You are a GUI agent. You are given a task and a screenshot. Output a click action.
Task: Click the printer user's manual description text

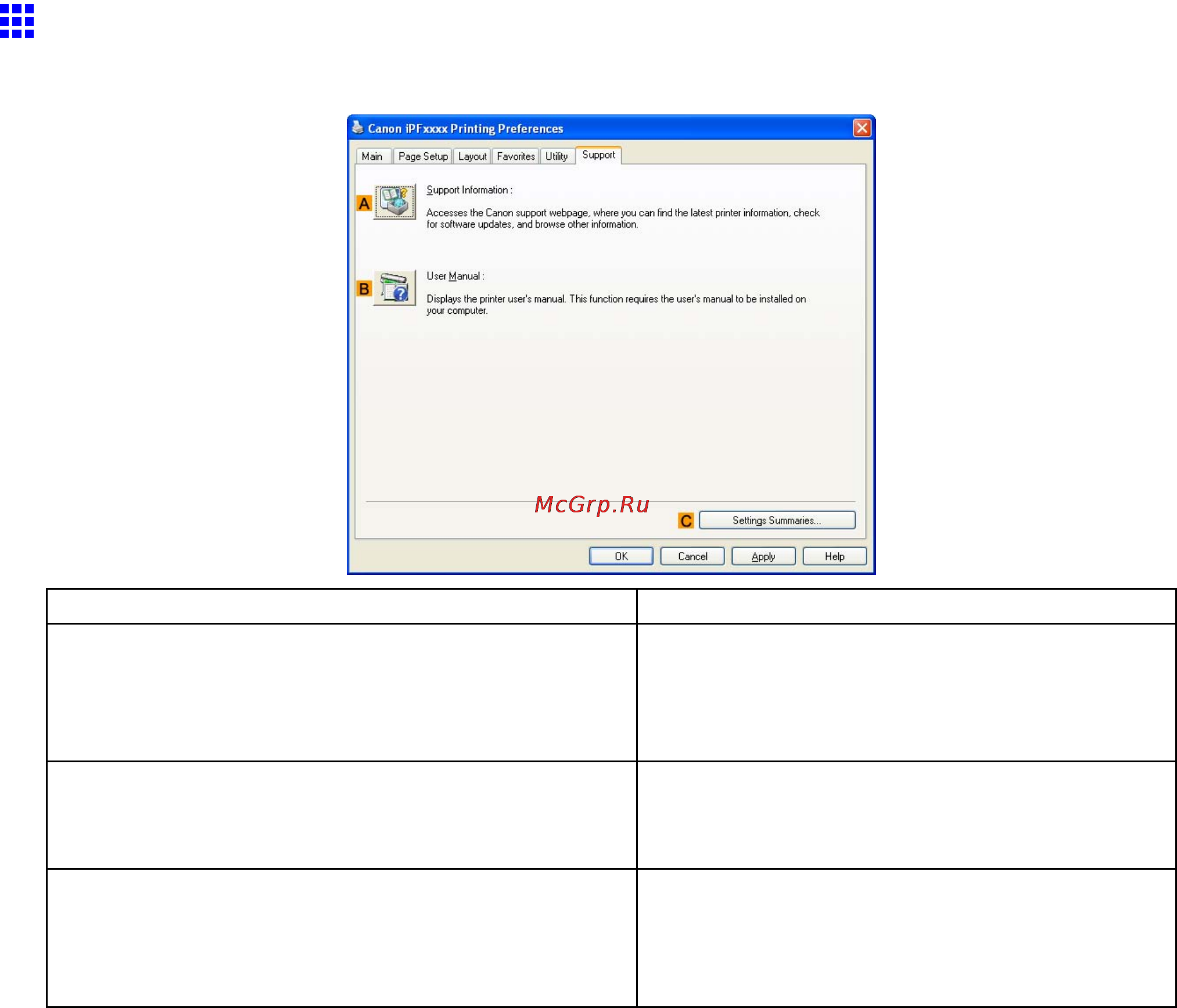616,304
